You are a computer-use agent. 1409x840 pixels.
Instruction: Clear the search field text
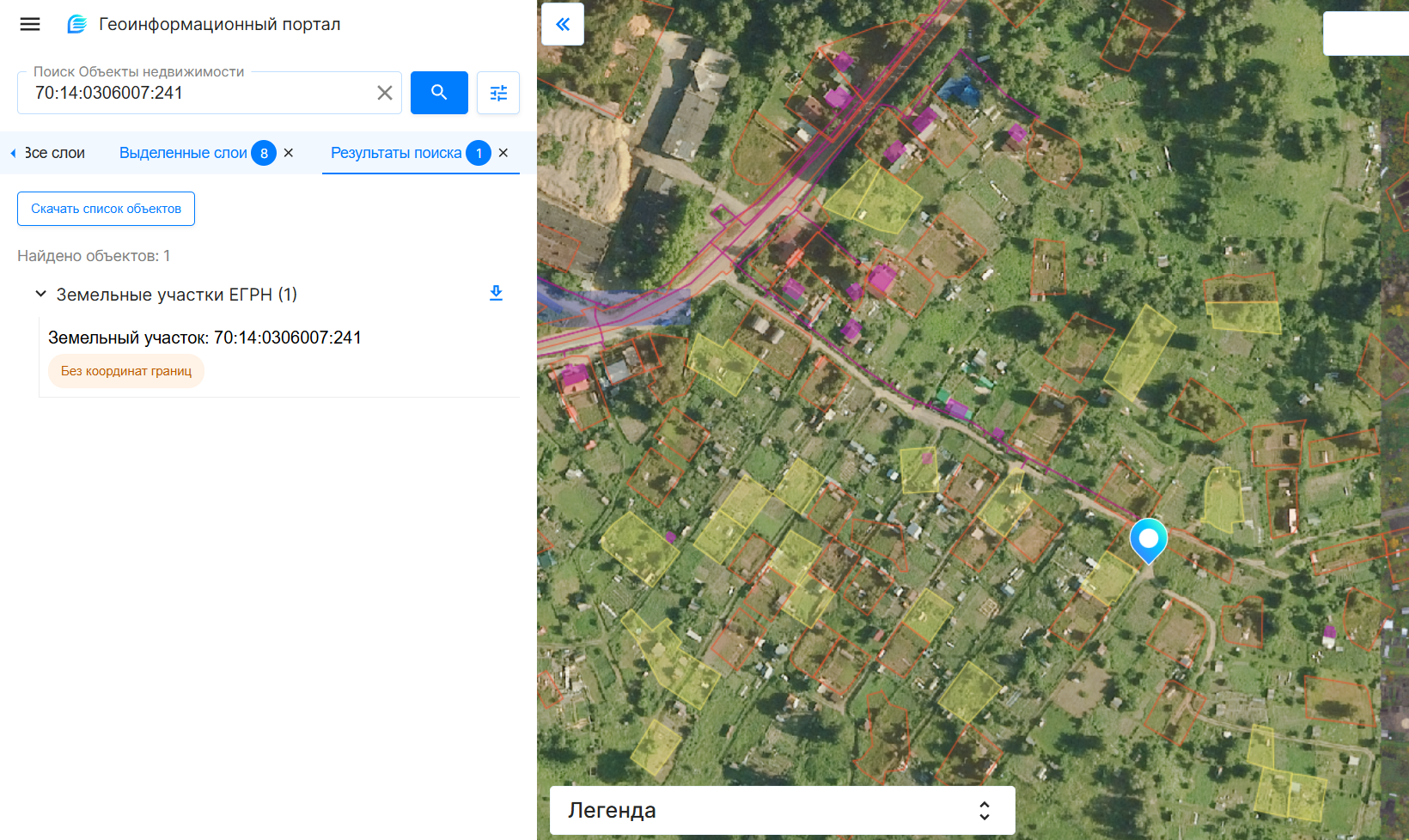tap(384, 93)
